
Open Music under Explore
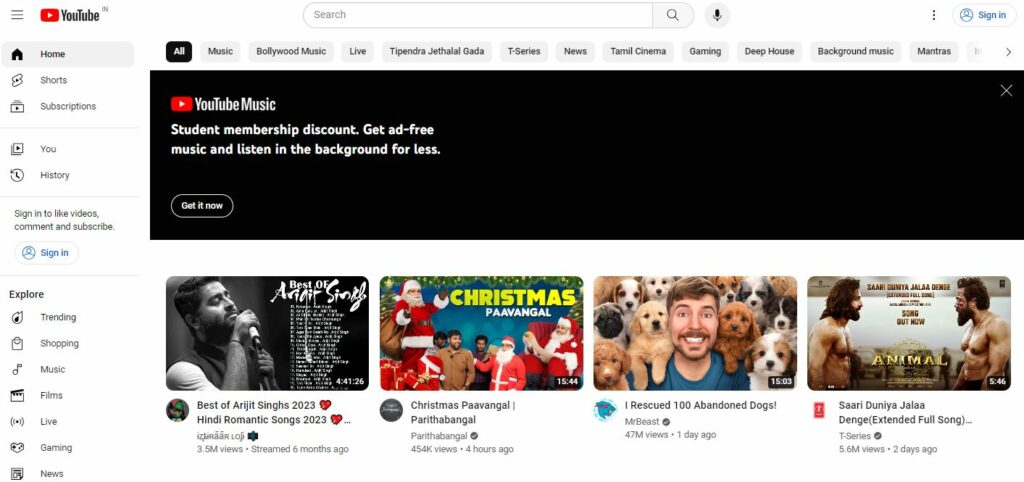68,370
